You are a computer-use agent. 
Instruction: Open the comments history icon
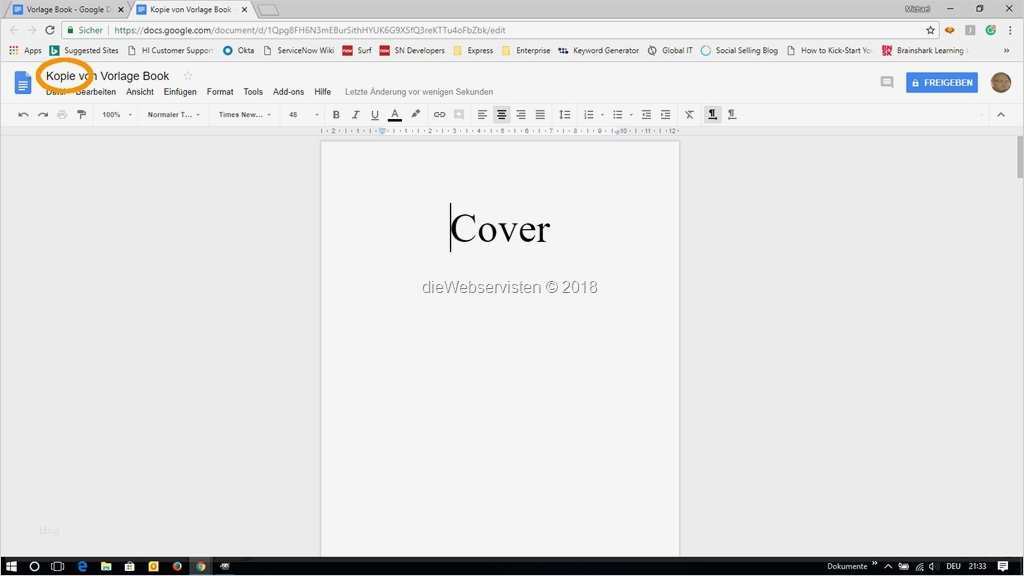(887, 82)
